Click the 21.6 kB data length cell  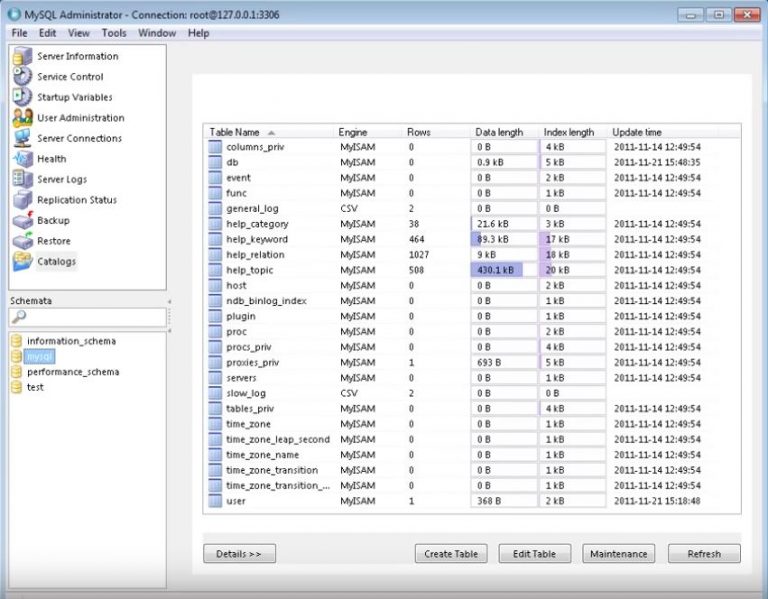[x=504, y=224]
